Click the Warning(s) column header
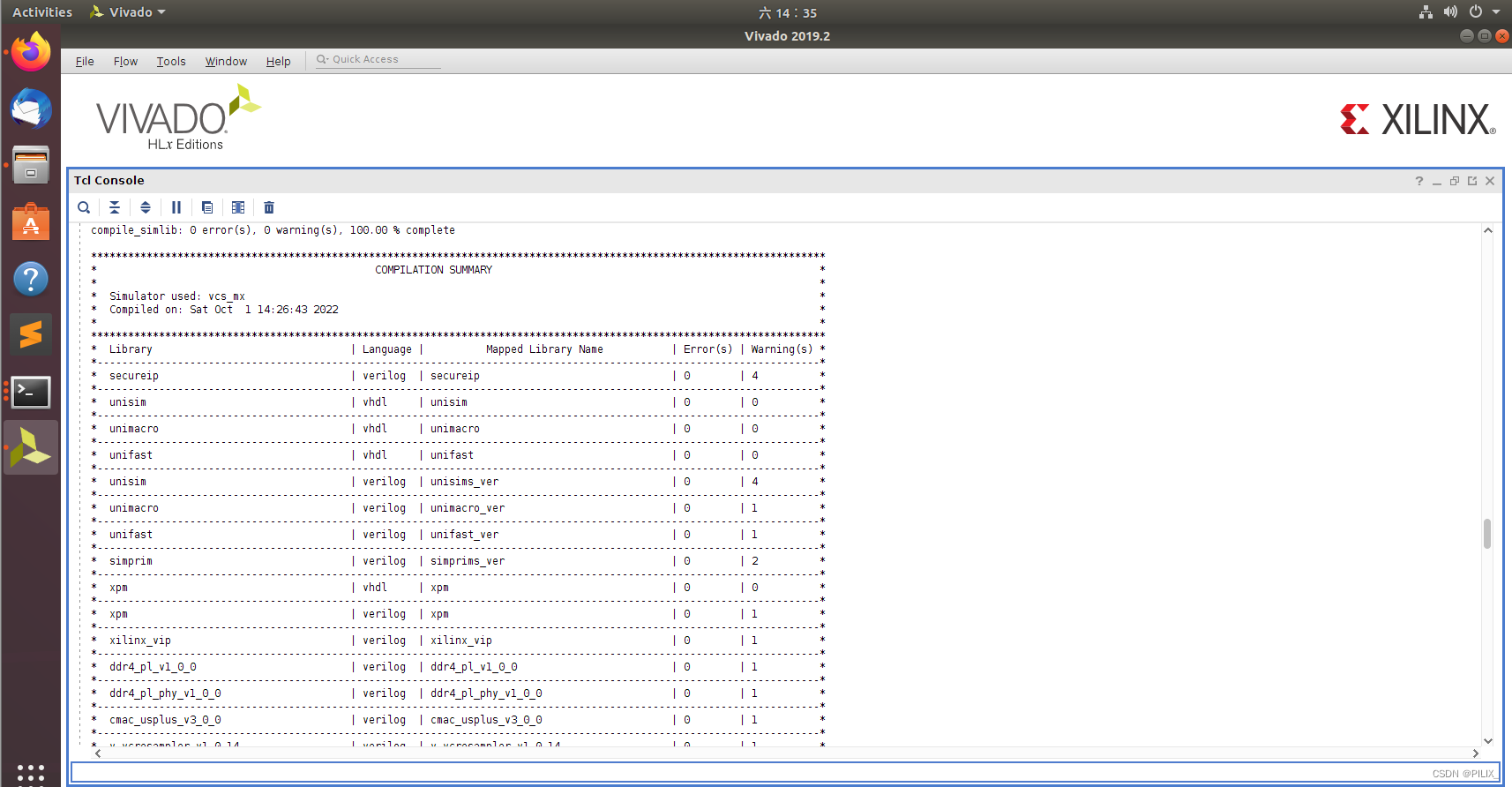Screen dimensions: 1512x787 [x=782, y=349]
